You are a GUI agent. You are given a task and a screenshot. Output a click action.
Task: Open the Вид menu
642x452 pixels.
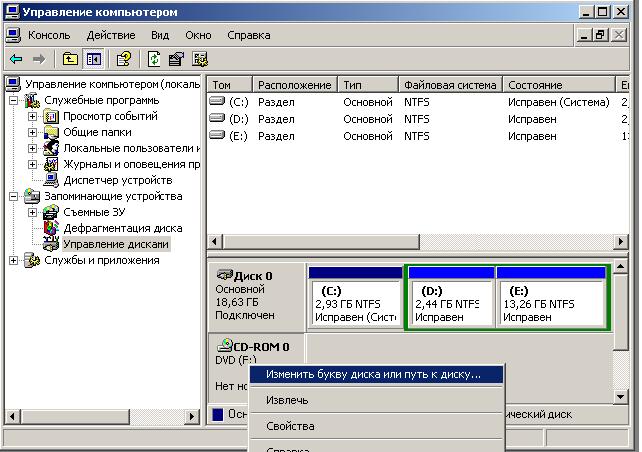[x=160, y=36]
